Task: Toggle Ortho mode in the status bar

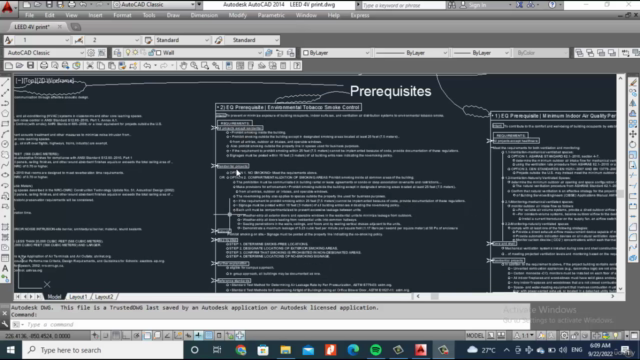Action: pyautogui.click(x=126, y=336)
